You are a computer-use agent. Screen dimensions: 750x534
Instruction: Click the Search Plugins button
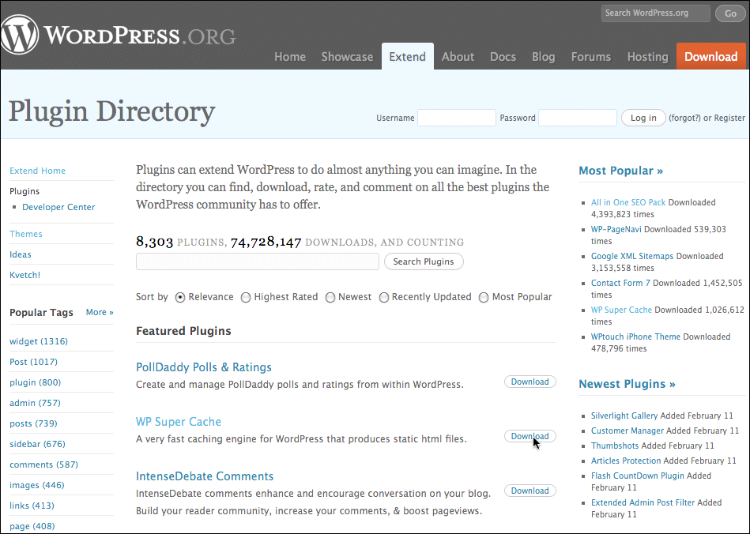coord(423,262)
